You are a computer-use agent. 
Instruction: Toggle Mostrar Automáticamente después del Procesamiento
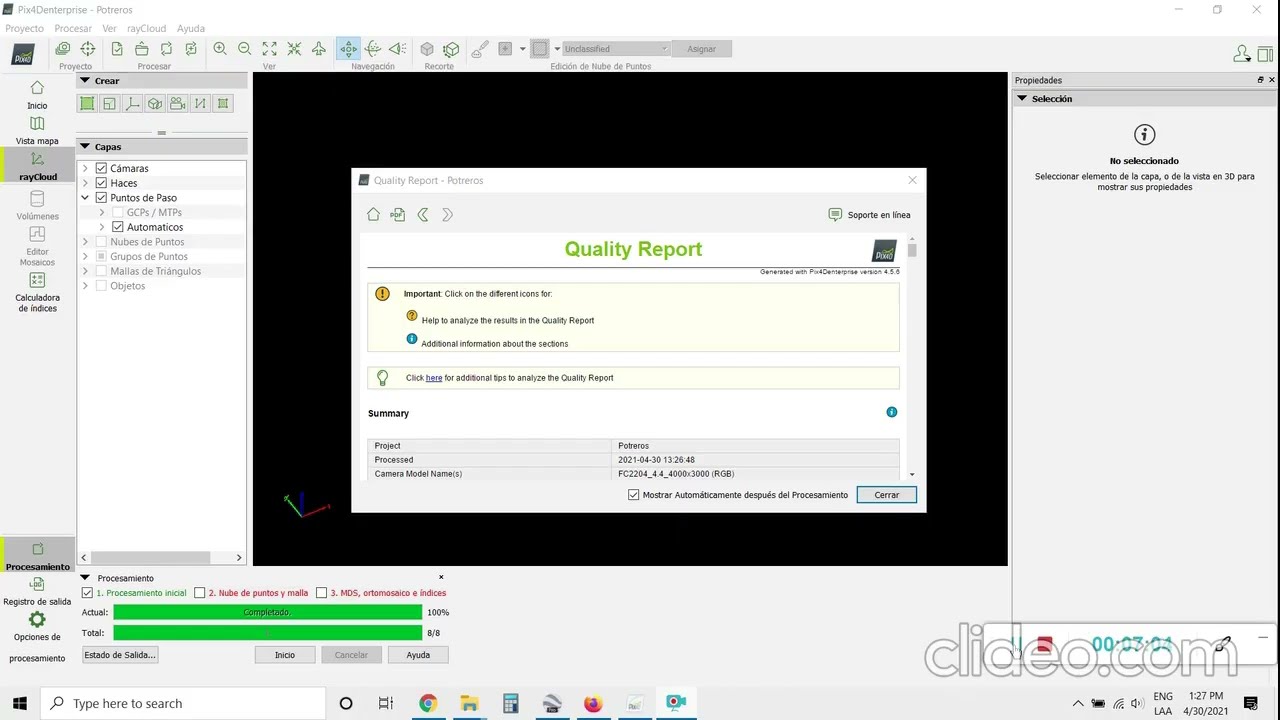click(x=634, y=495)
